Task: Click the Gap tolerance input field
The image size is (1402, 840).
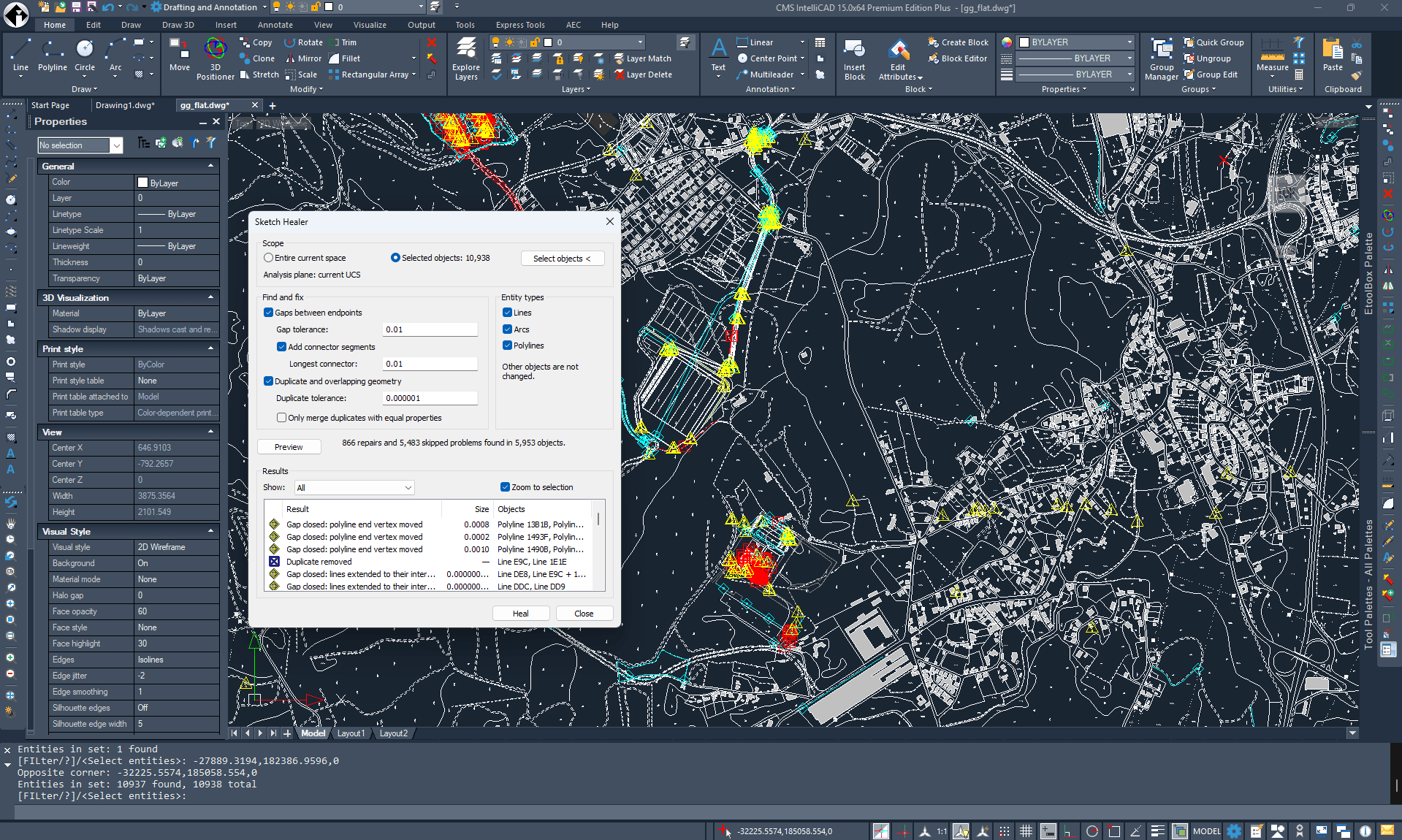Action: [430, 329]
